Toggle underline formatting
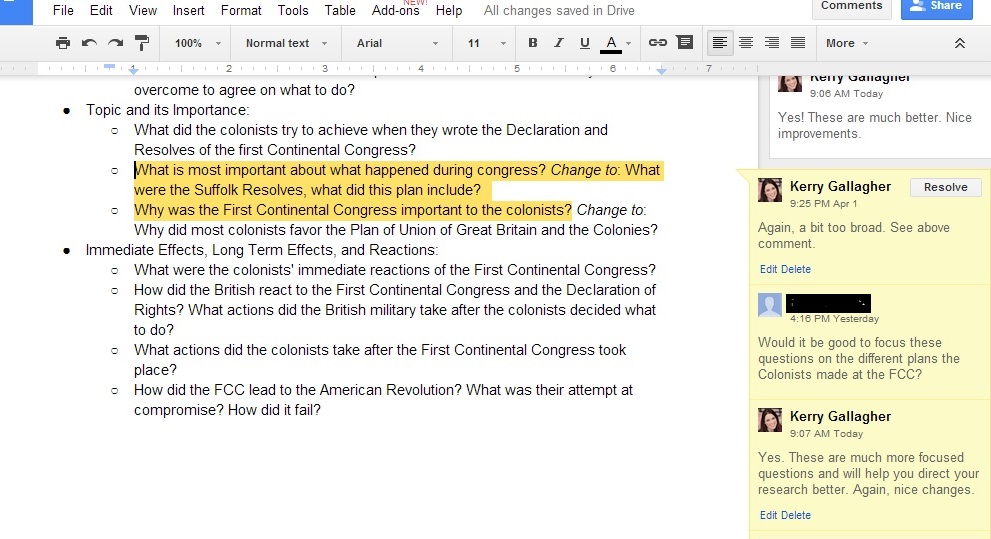 [x=585, y=43]
